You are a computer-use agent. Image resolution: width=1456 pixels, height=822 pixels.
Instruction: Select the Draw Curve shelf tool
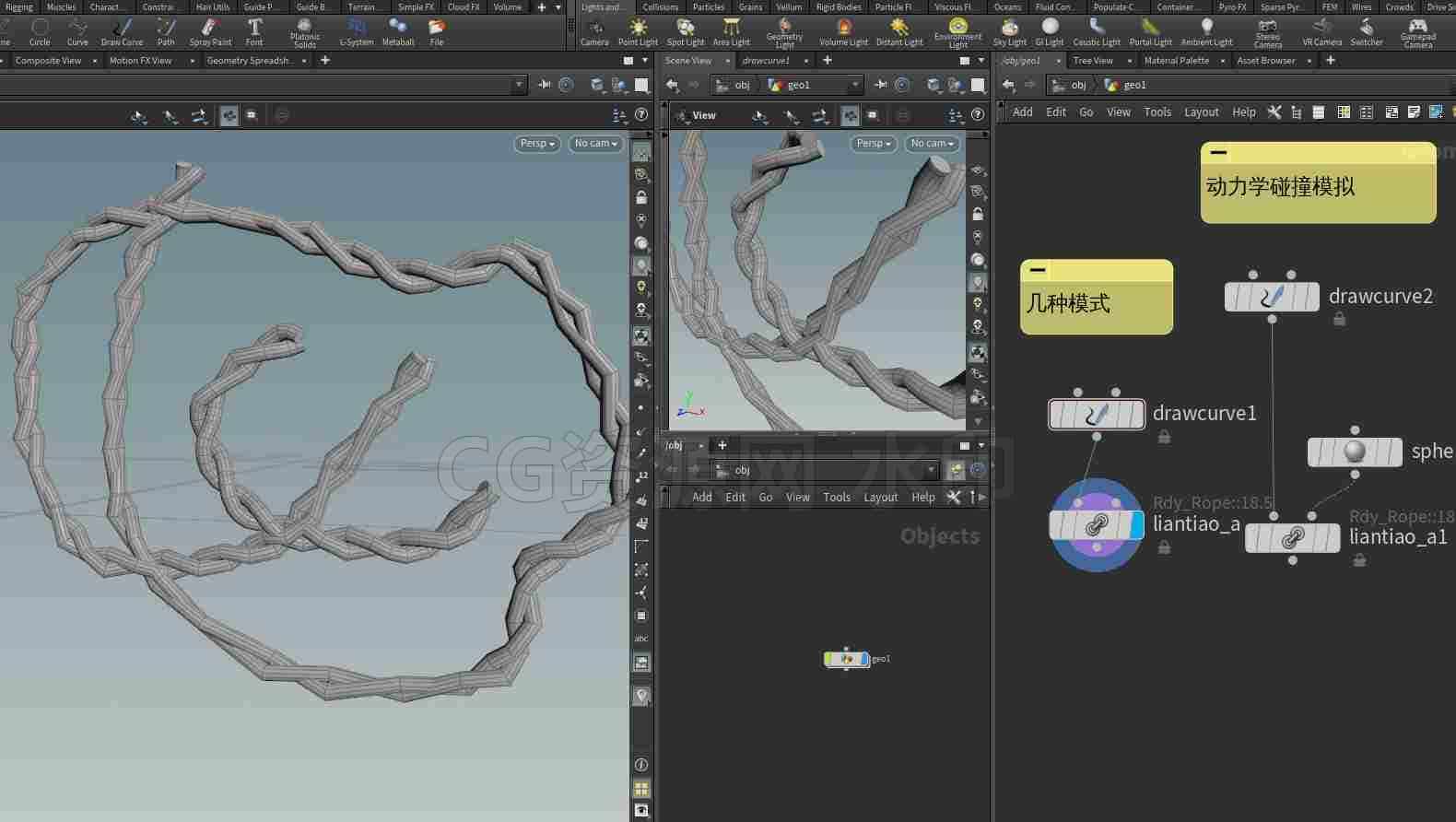pyautogui.click(x=122, y=32)
